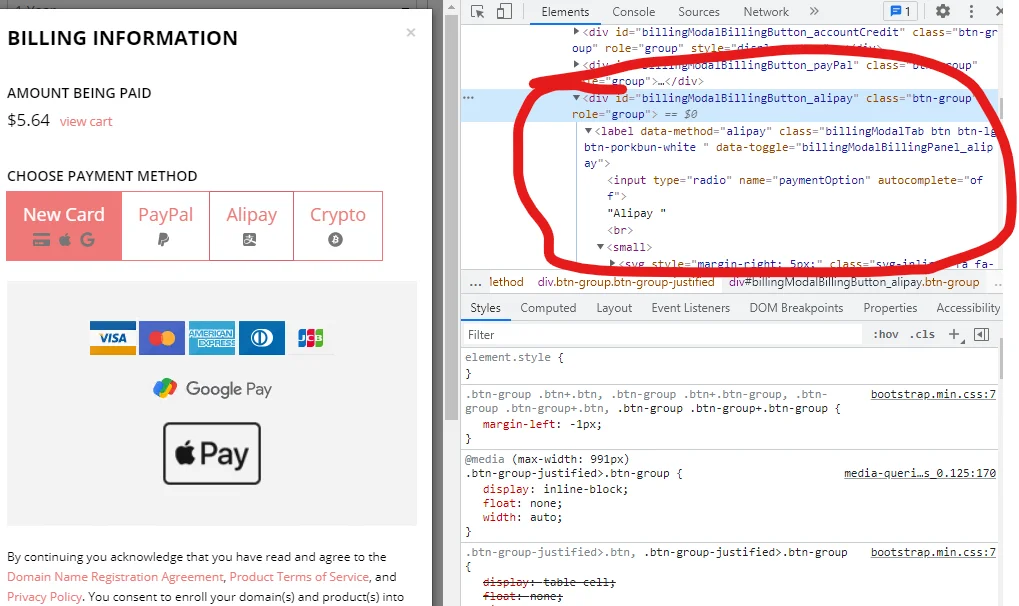This screenshot has width=1019, height=606.
Task: Open the Accessibility pane tab
Action: [968, 308]
